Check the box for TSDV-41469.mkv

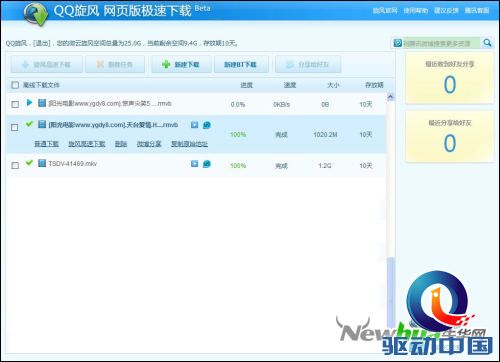(x=15, y=165)
